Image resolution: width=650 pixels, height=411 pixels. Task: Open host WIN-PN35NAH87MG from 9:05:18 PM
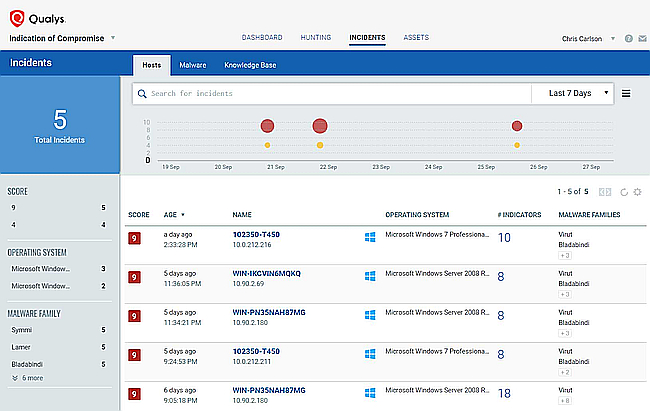tap(269, 391)
